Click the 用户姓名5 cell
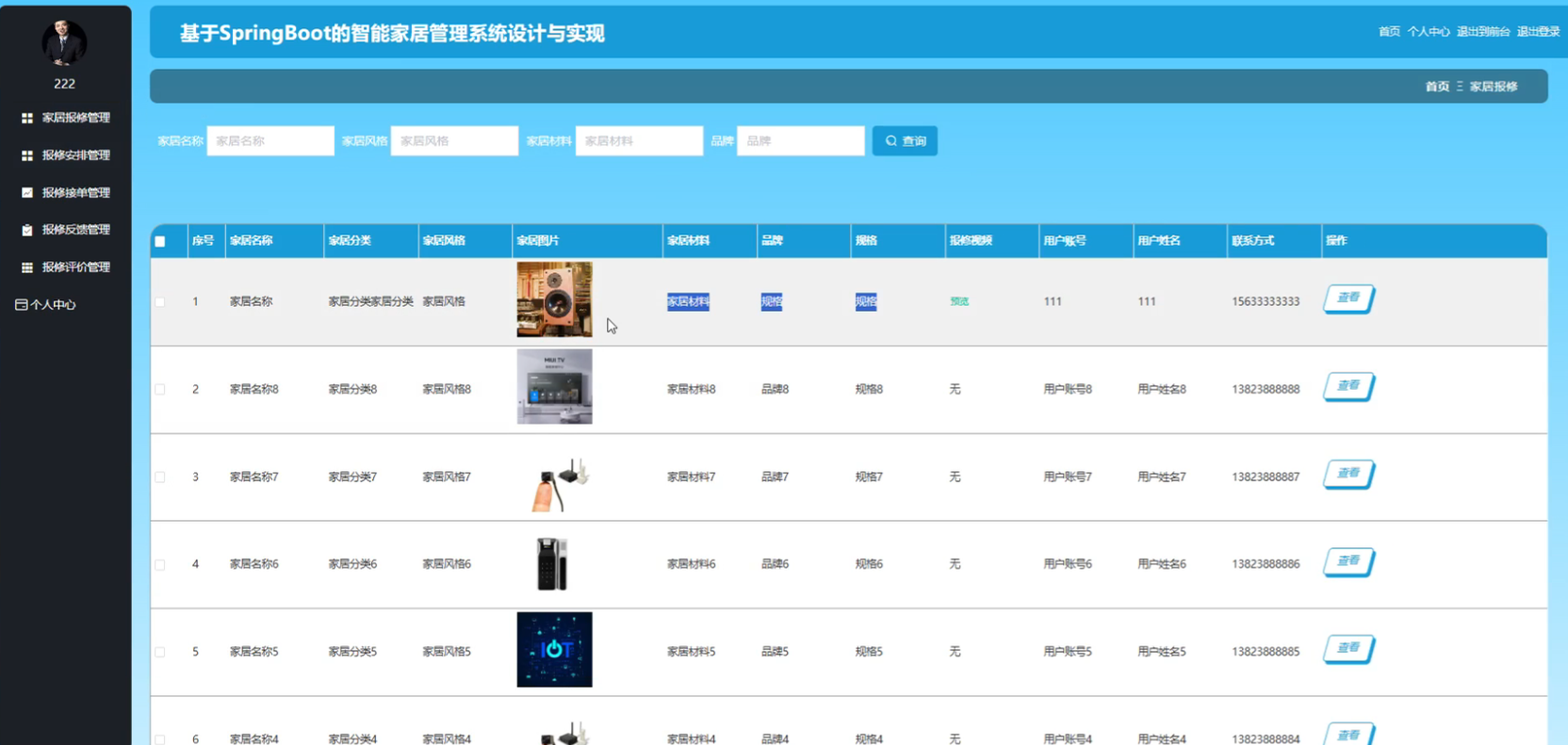This screenshot has width=1568, height=745. (1162, 652)
